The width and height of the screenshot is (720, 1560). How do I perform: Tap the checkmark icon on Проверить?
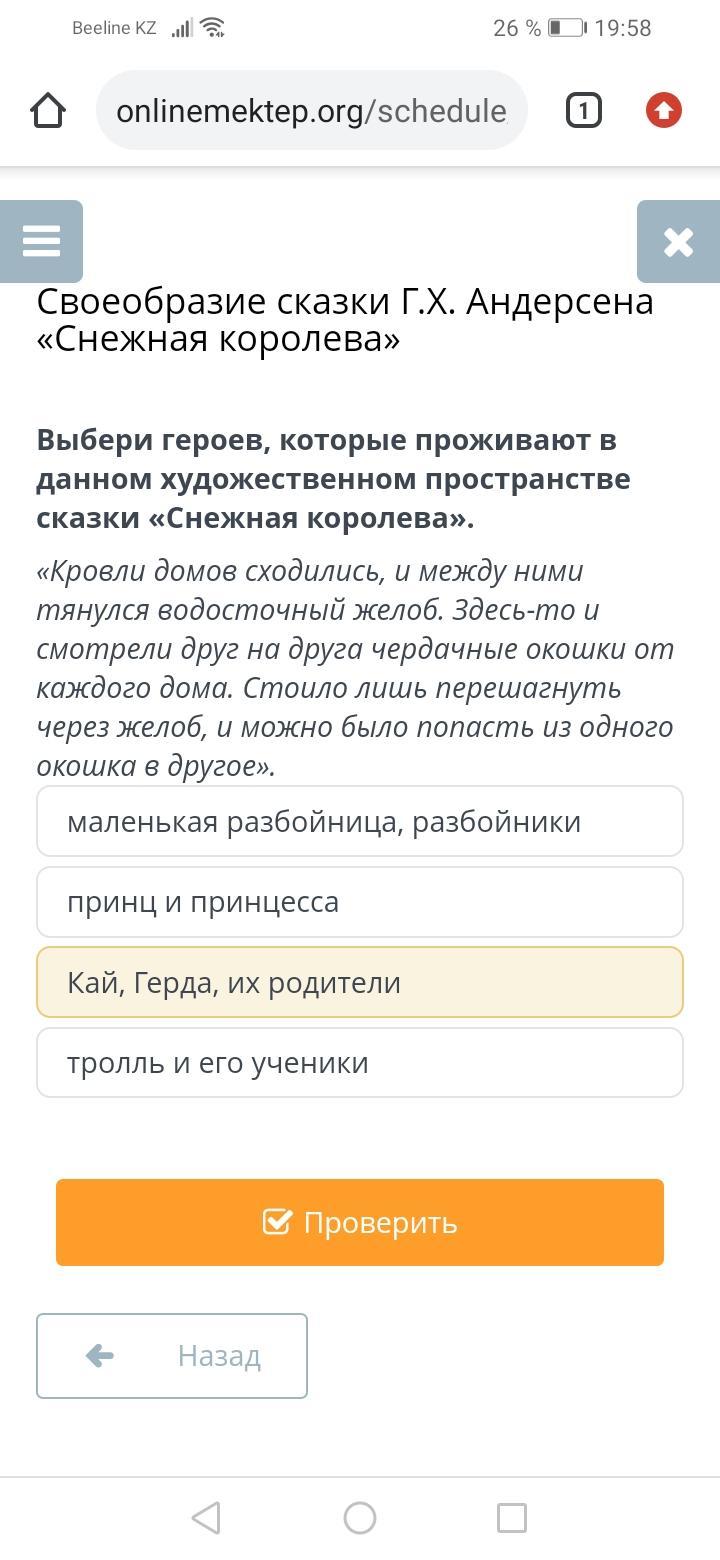[277, 1222]
